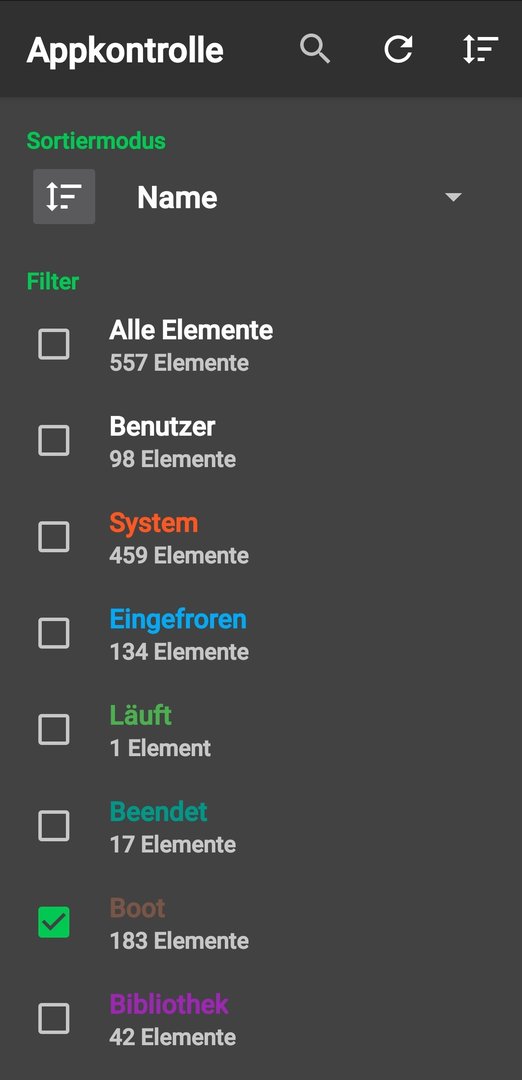Screen dimensions: 522x1080
Task: Tap the Alle Elemente label
Action: coord(191,330)
